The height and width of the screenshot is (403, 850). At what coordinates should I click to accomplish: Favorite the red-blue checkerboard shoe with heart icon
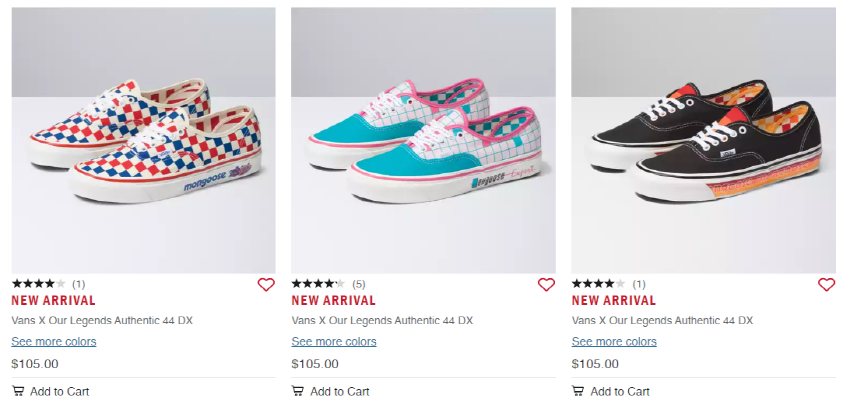pos(266,284)
